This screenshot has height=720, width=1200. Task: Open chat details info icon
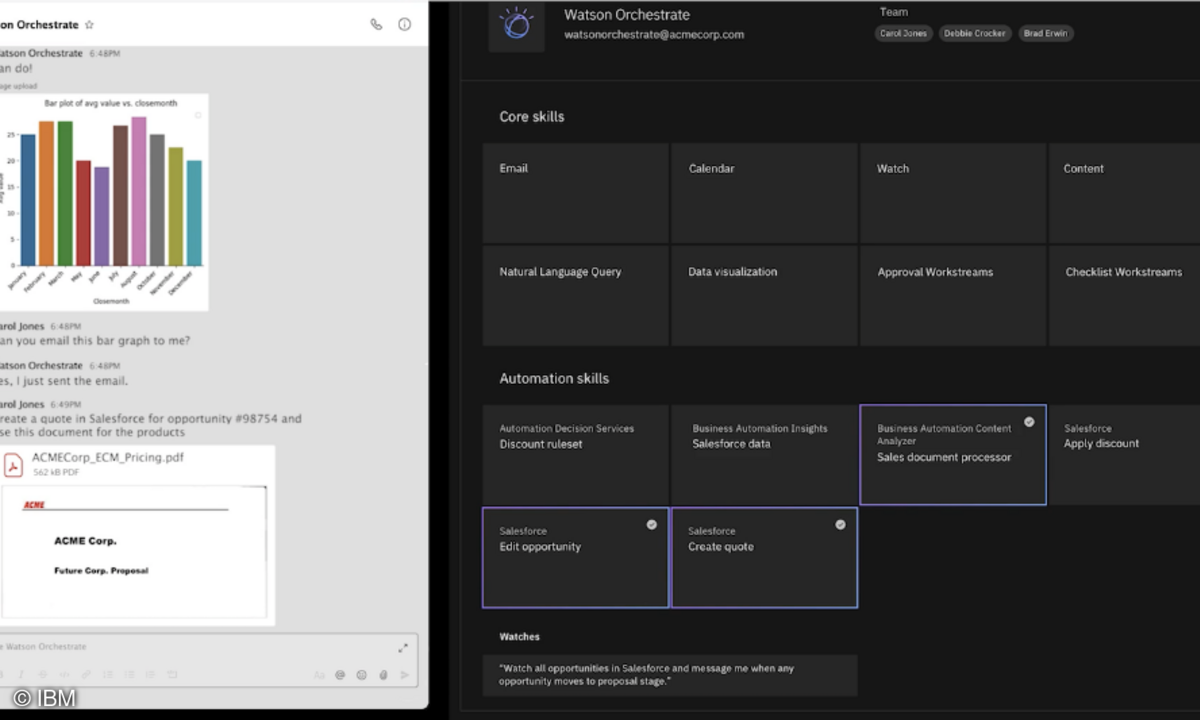tap(405, 24)
